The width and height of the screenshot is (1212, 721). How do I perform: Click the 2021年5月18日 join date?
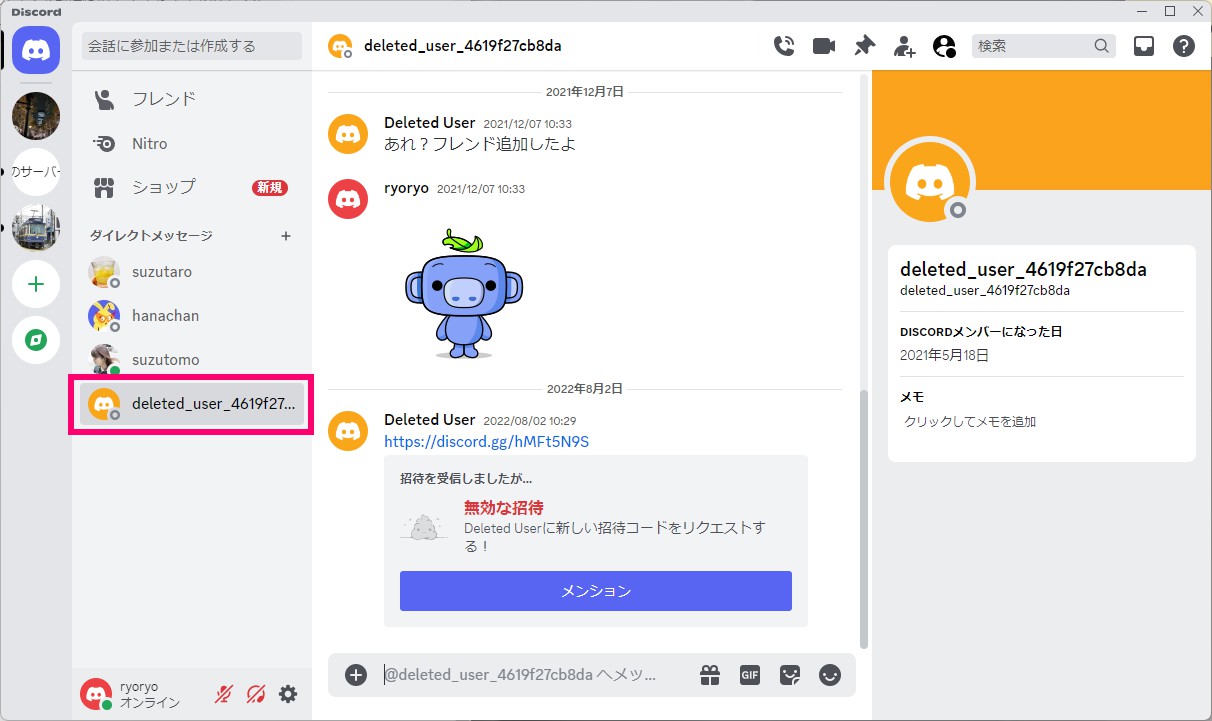[x=945, y=355]
